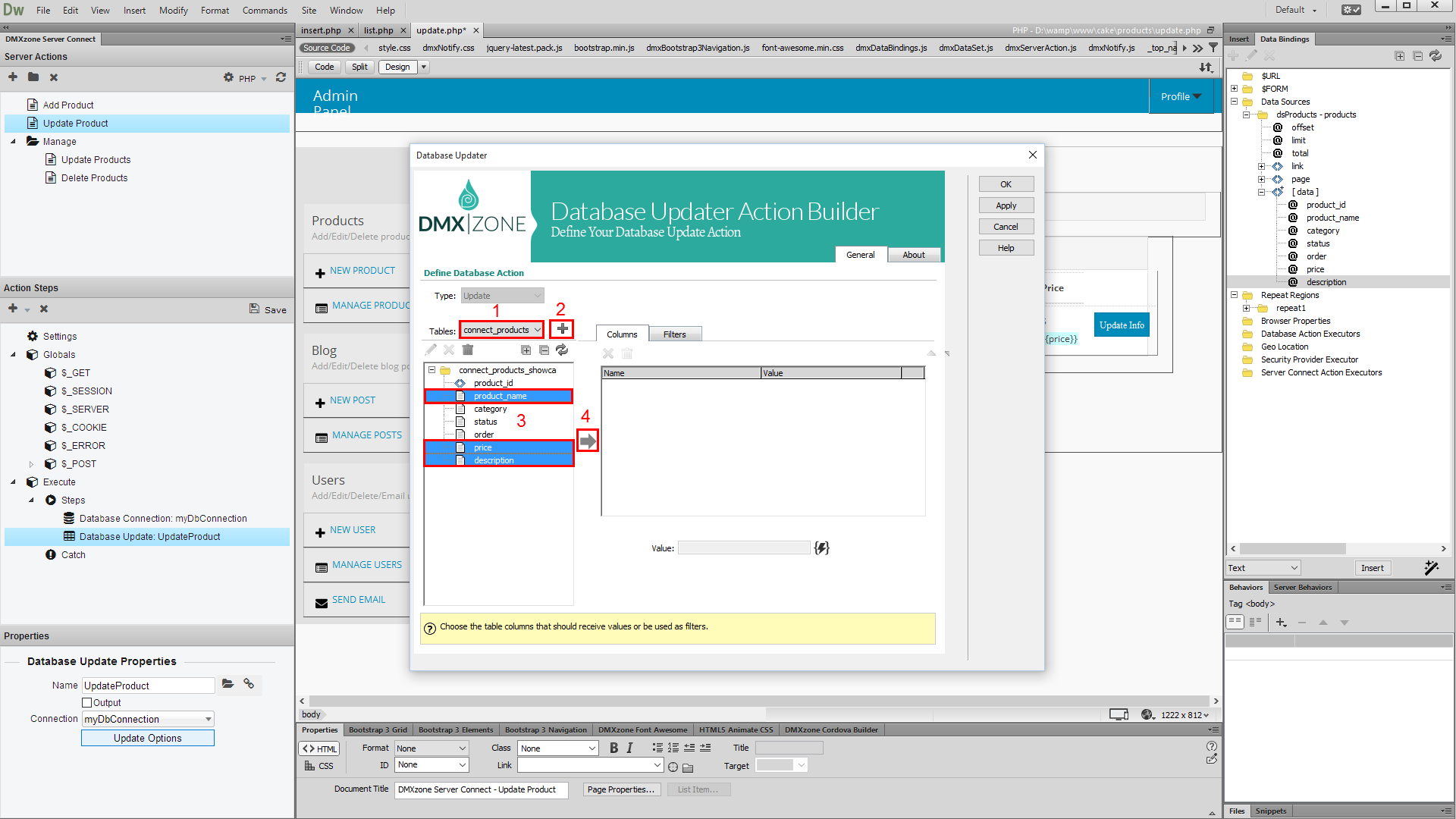Switch to Split view
This screenshot has height=819, width=1456.
pos(359,67)
